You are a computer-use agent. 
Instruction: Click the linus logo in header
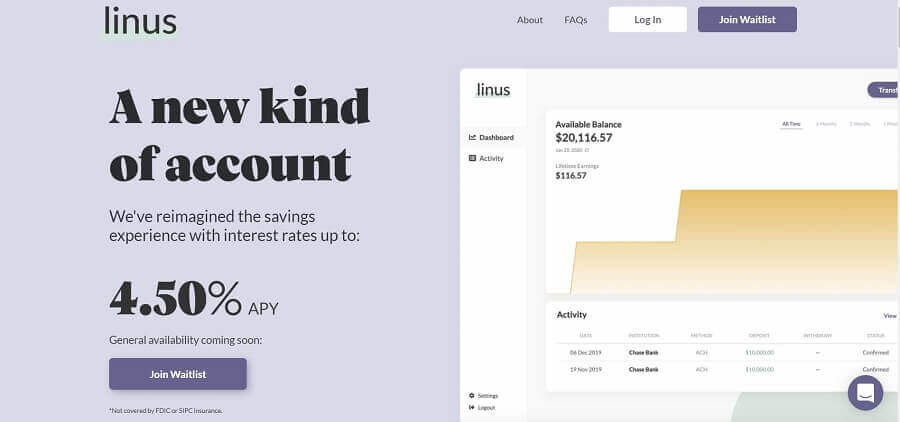coord(140,21)
